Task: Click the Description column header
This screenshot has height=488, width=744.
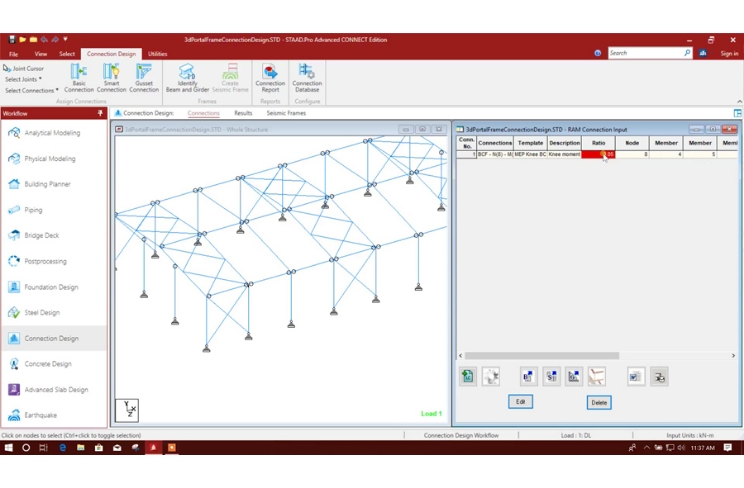Action: click(x=565, y=143)
